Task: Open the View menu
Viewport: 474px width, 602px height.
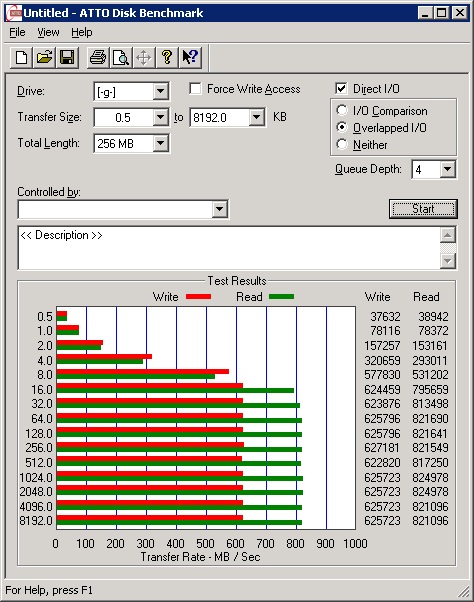Action: click(x=48, y=32)
